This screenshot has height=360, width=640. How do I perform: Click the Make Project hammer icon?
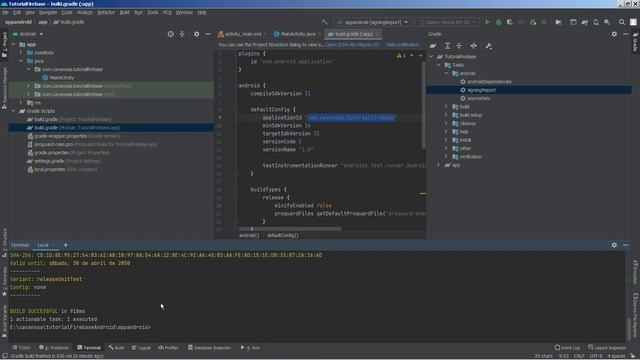point(324,22)
